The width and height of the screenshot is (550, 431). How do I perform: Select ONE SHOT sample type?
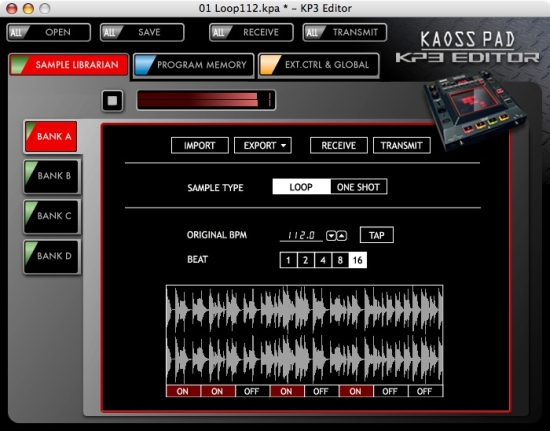pyautogui.click(x=358, y=187)
